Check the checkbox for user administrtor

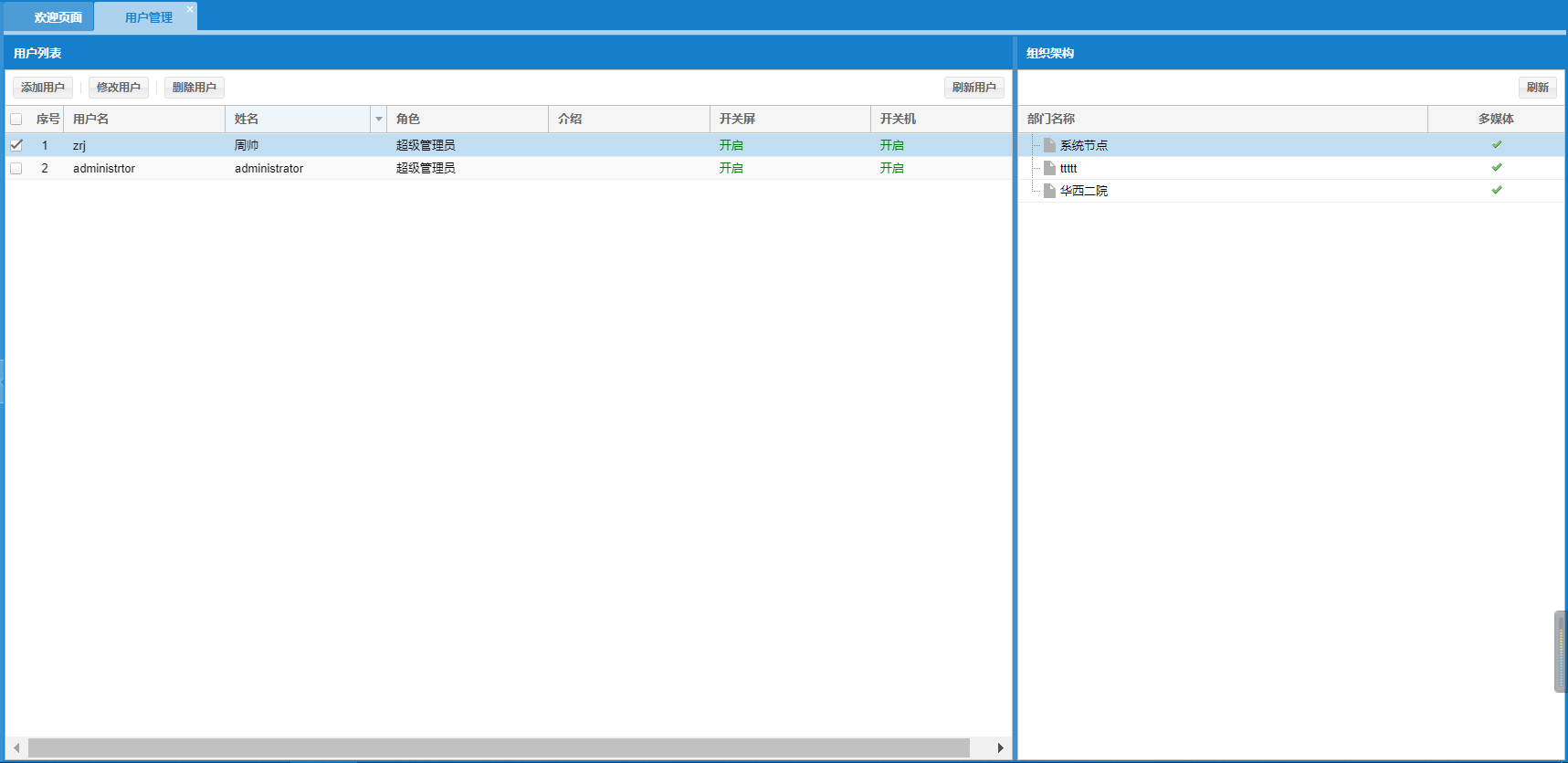click(16, 168)
